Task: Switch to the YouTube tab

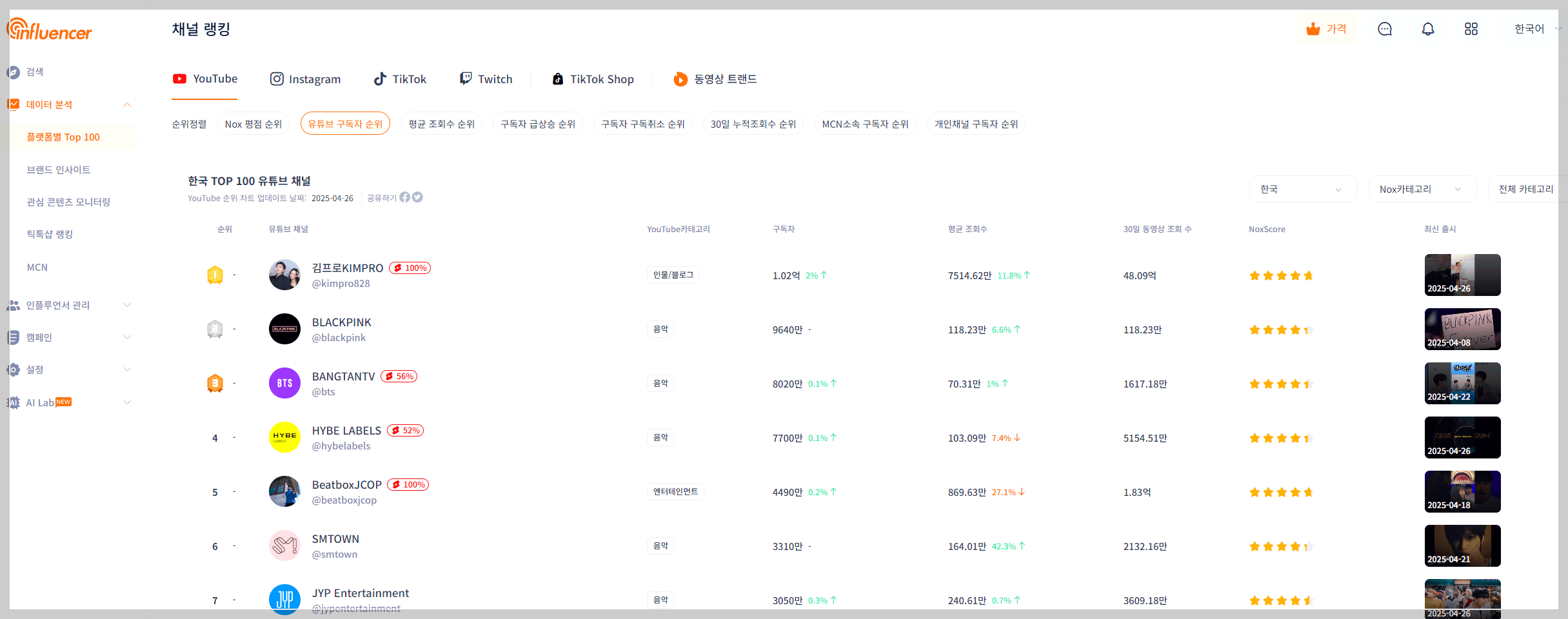Action: (x=205, y=79)
